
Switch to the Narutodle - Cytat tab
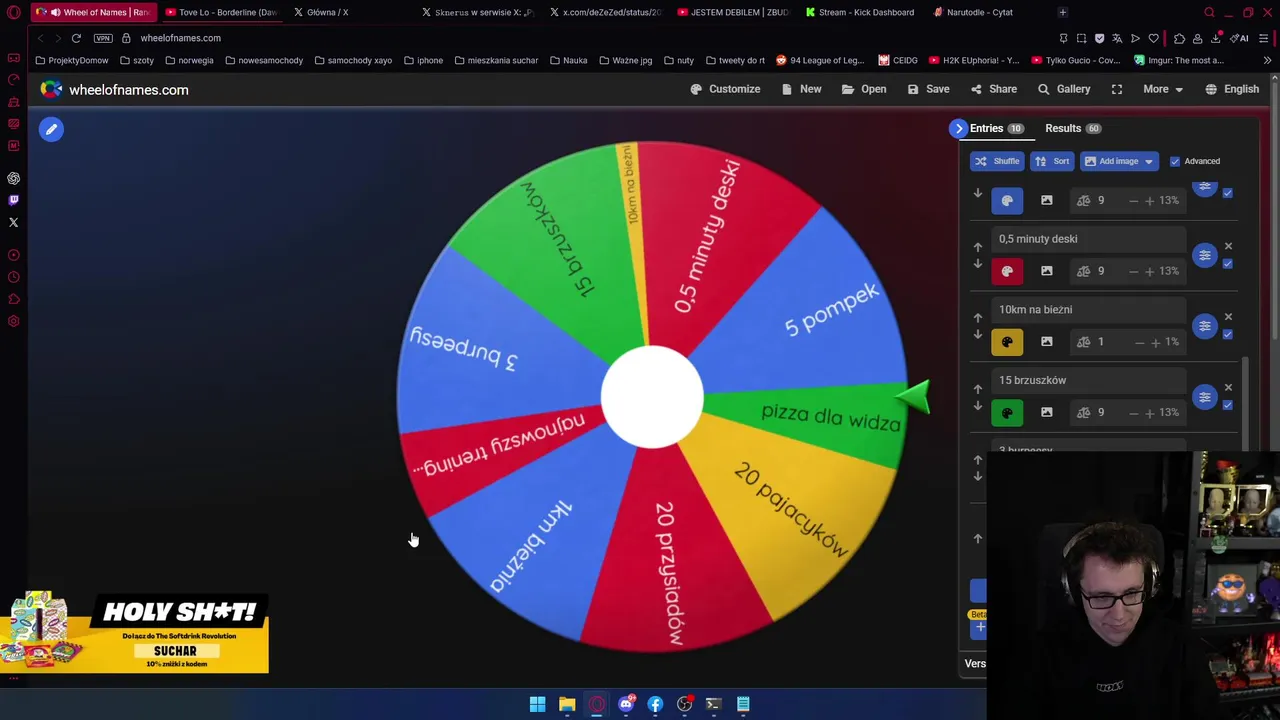[979, 12]
